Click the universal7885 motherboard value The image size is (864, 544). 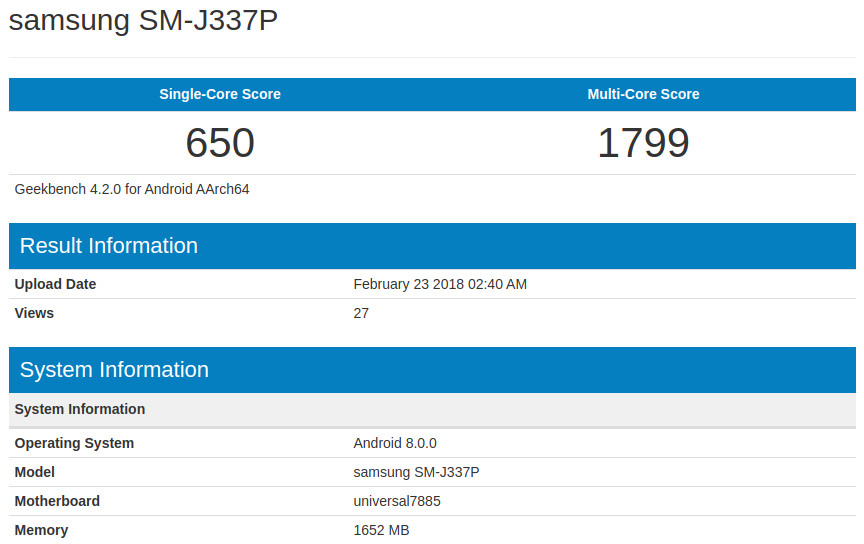tap(397, 501)
